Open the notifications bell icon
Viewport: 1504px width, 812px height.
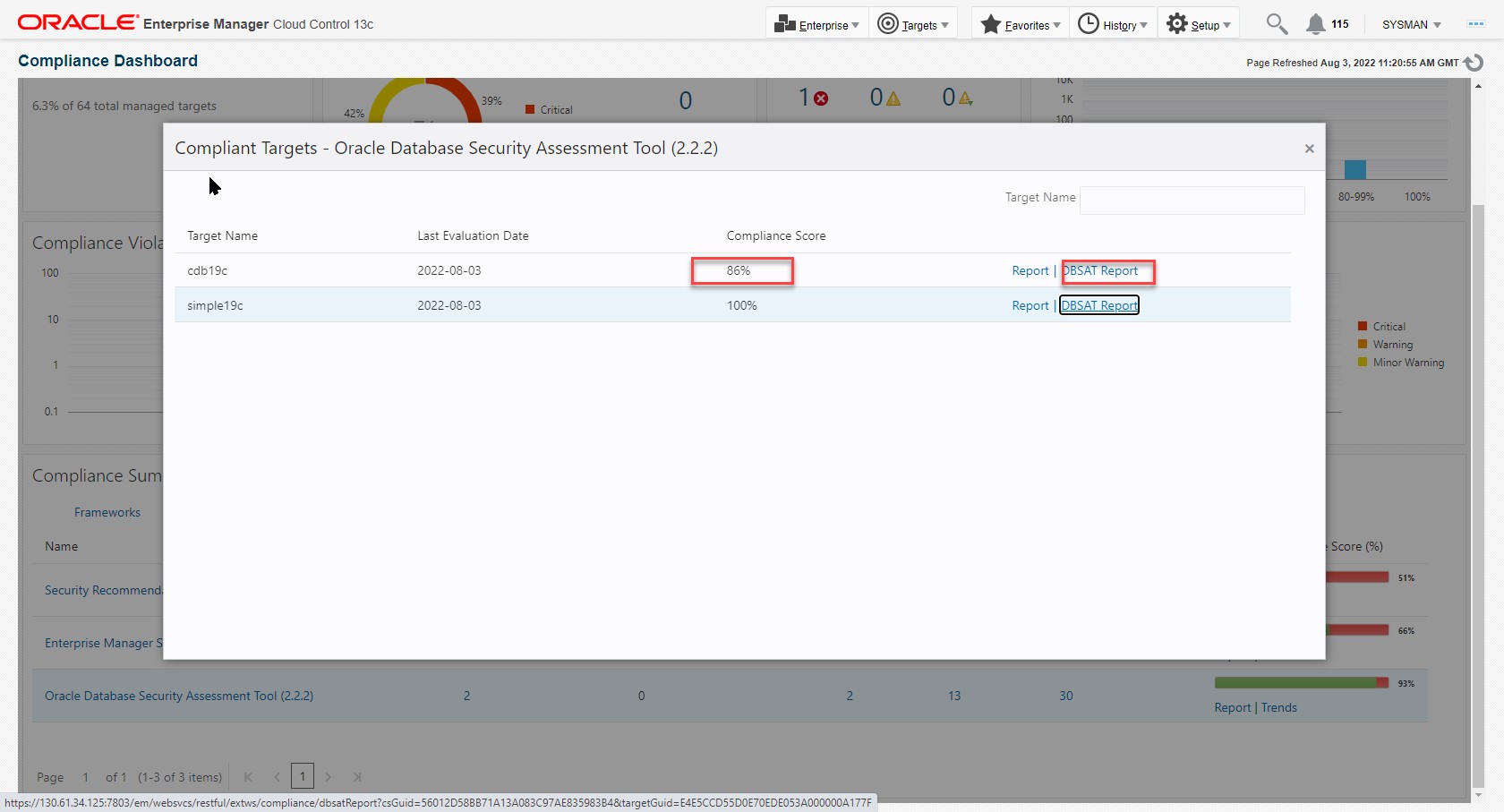[1315, 24]
